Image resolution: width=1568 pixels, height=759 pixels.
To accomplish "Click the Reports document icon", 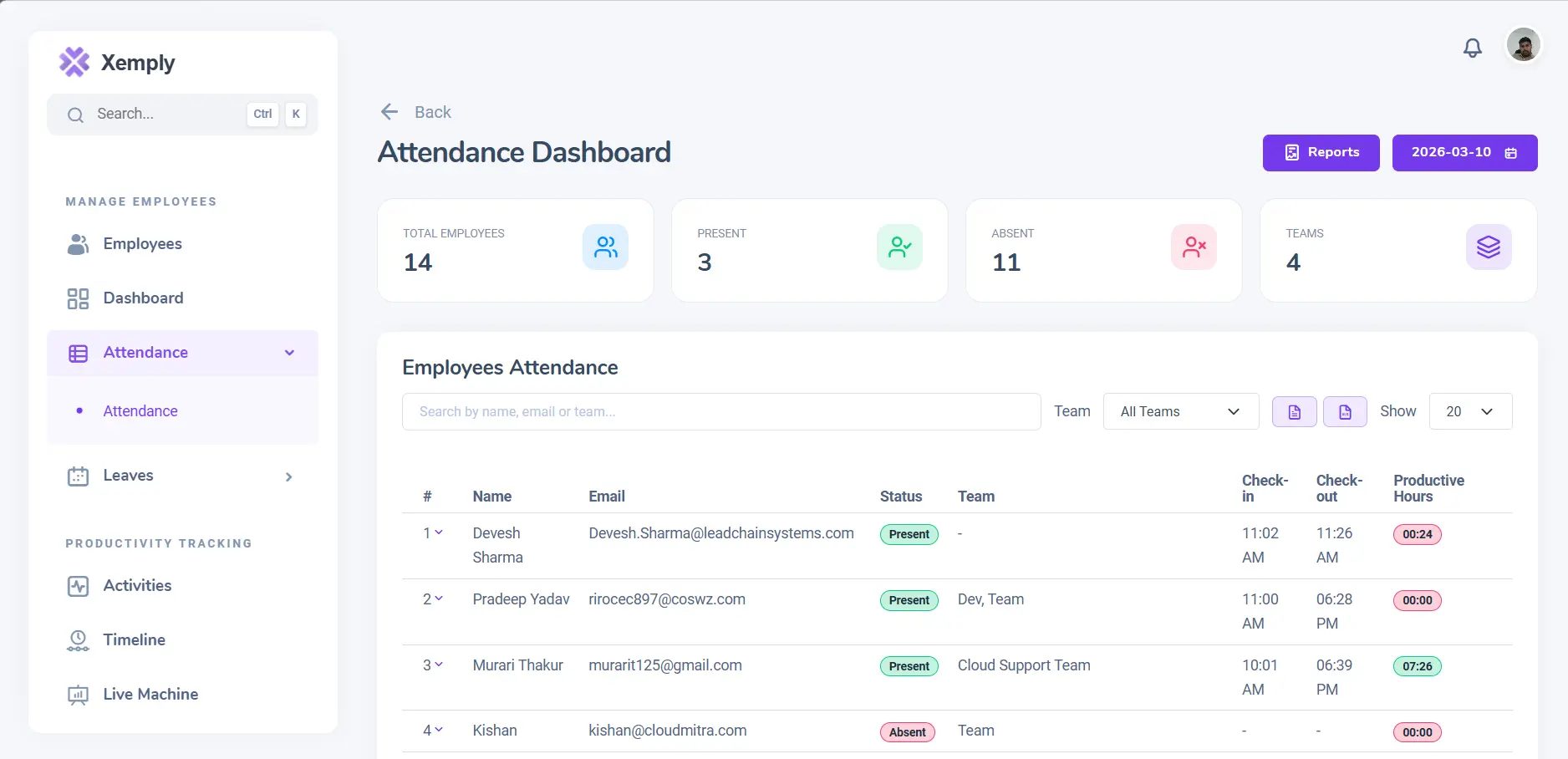I will point(1292,153).
